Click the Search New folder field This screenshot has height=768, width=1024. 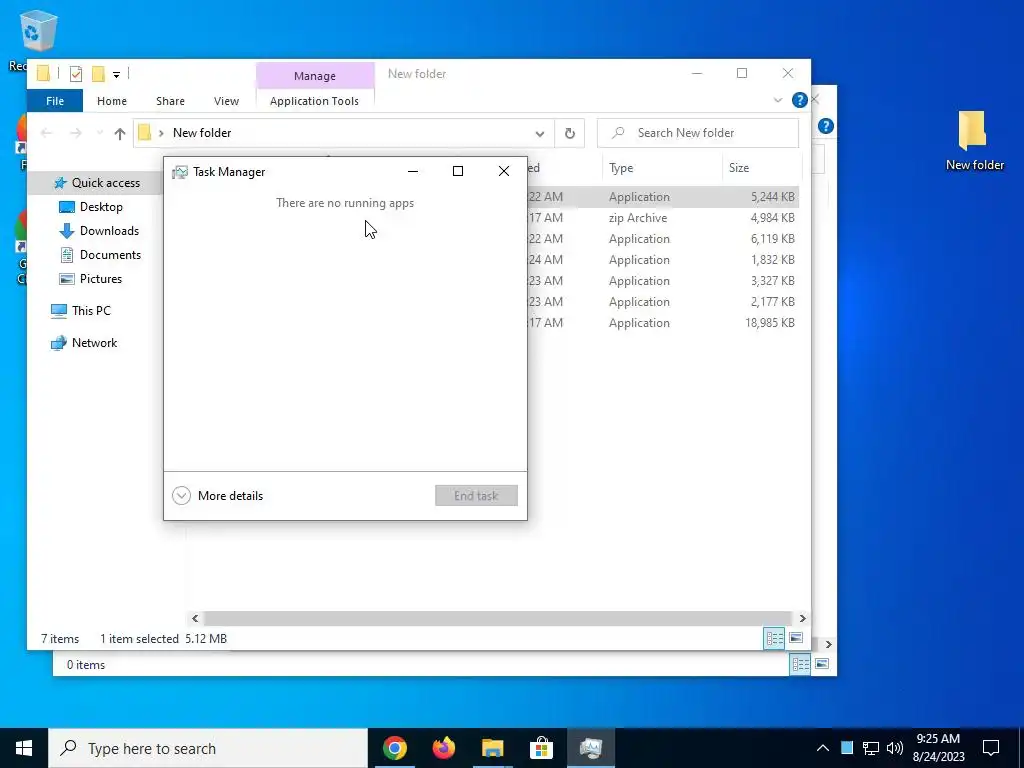(697, 133)
